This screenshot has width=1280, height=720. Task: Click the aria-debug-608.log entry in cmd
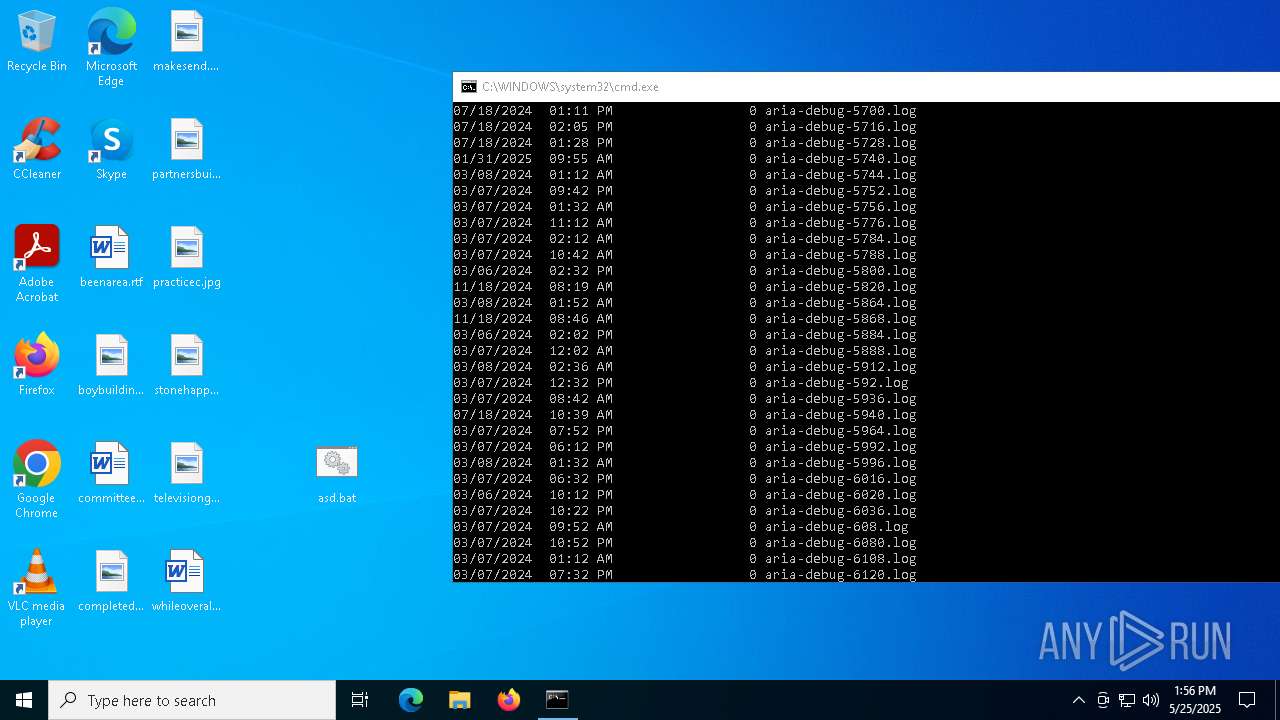[x=681, y=527]
